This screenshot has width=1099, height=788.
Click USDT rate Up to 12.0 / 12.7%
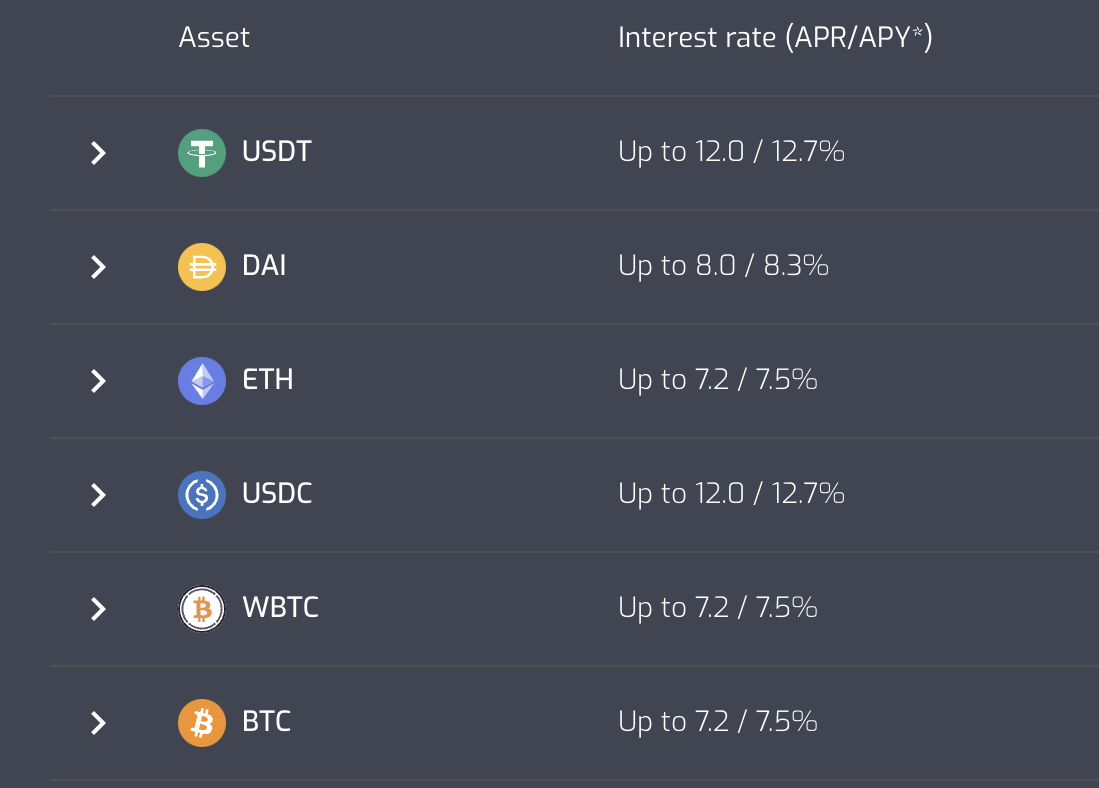coord(731,152)
